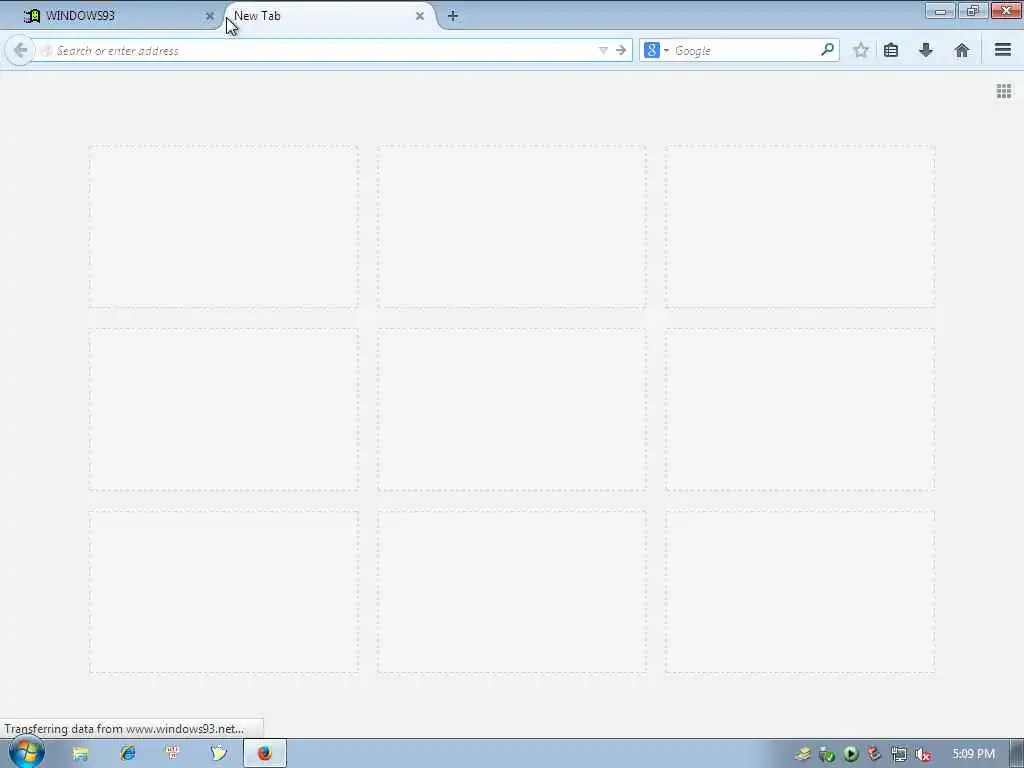This screenshot has height=768, width=1024.
Task: Open the taskbar icon right of Internet Explorer
Action: (x=172, y=754)
